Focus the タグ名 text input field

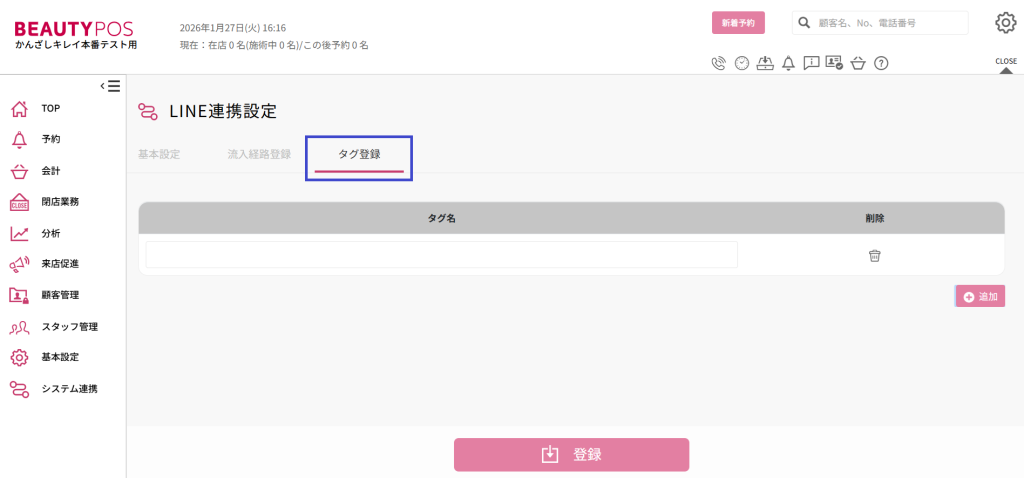(441, 255)
